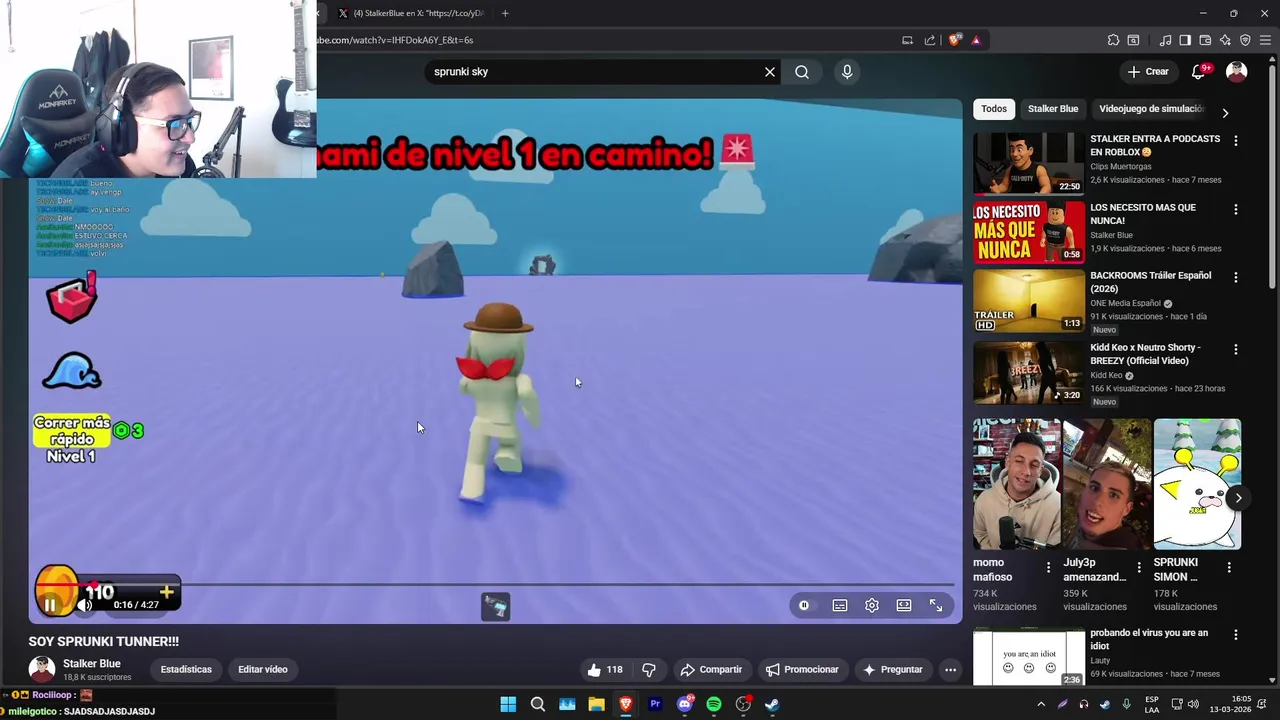Click the 0:16 / 4:27 time display
The width and height of the screenshot is (1280, 720).
coord(137,605)
